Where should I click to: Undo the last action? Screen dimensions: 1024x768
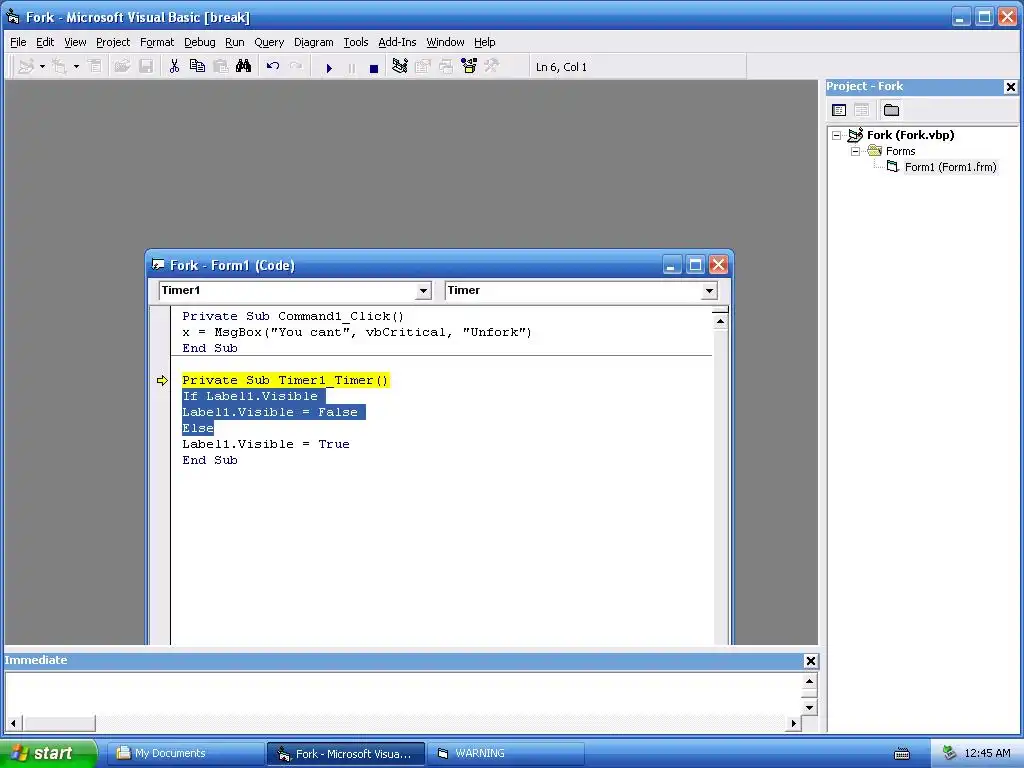coord(272,67)
